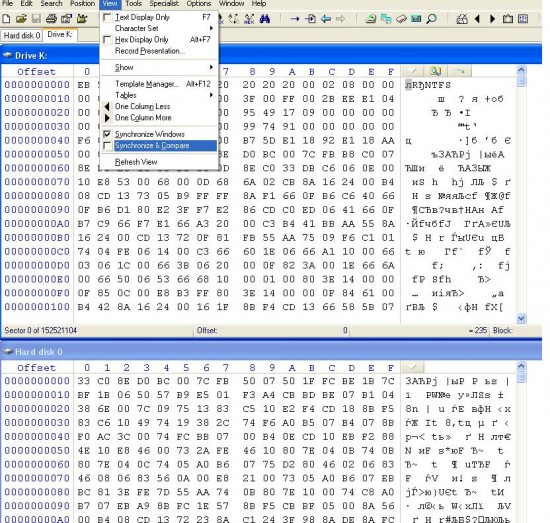
Task: Click the grey Forward arrow icon
Action: click(x=341, y=19)
